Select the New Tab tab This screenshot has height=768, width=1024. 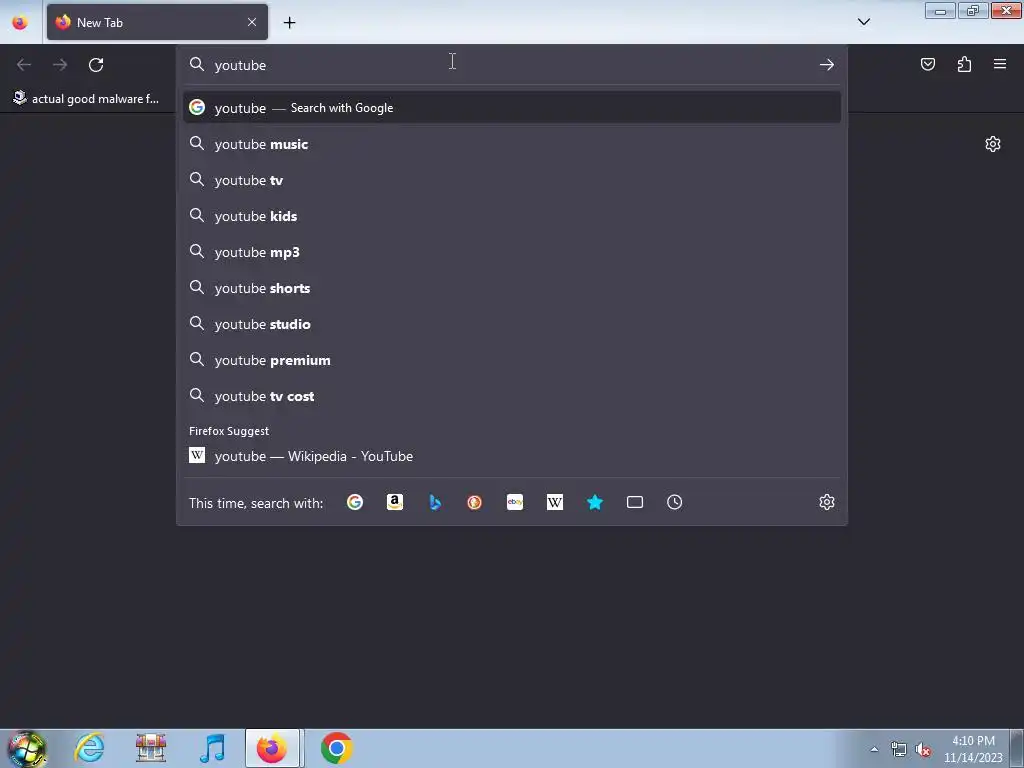[x=157, y=22]
